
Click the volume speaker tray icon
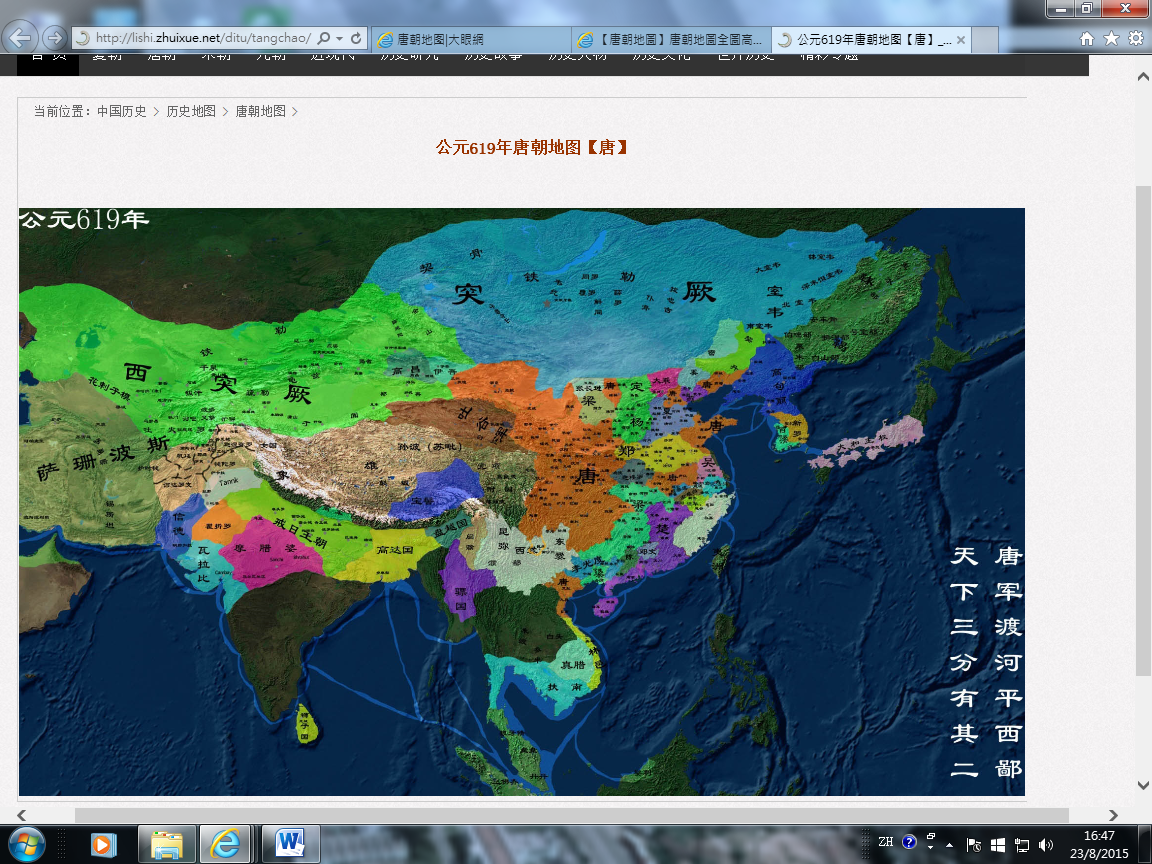(1046, 844)
